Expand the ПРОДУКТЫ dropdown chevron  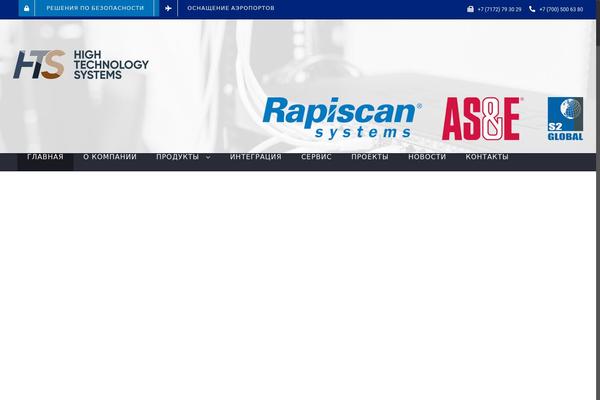point(208,157)
